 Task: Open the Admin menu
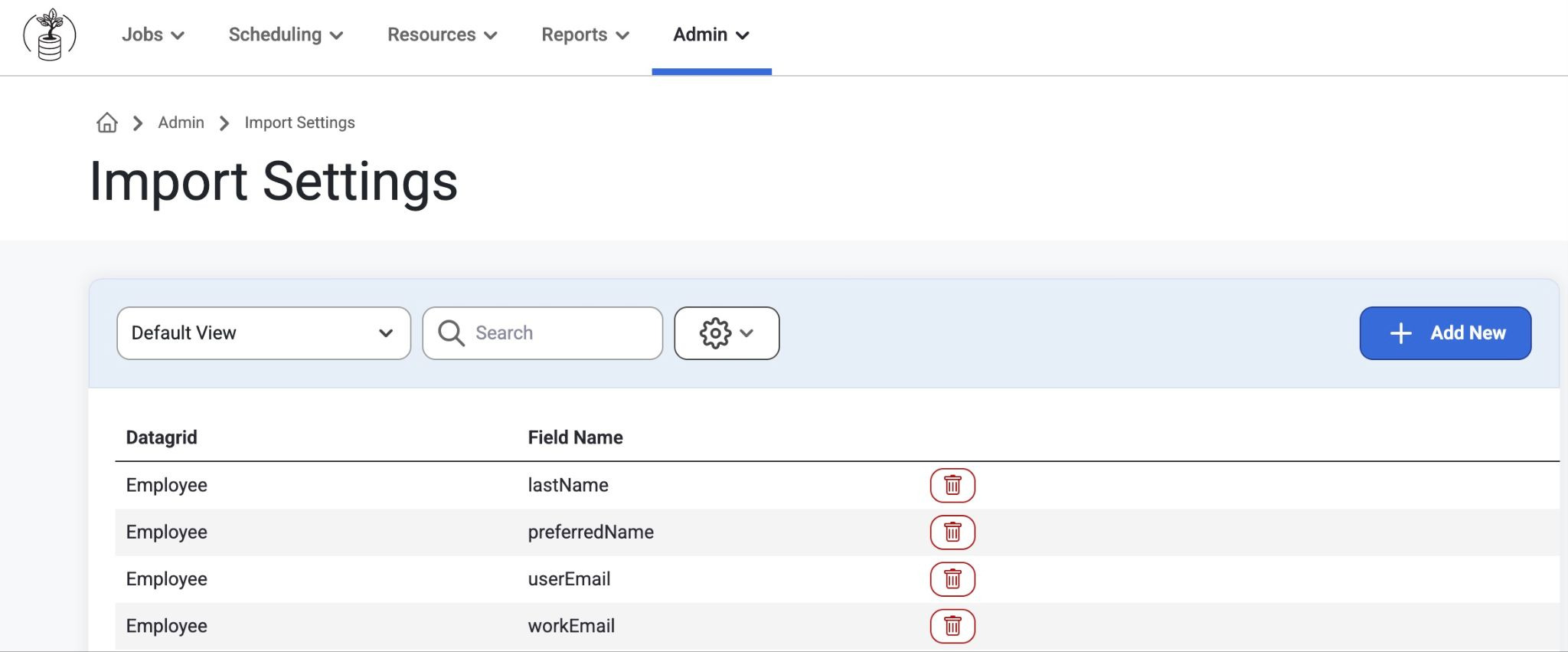click(x=711, y=34)
